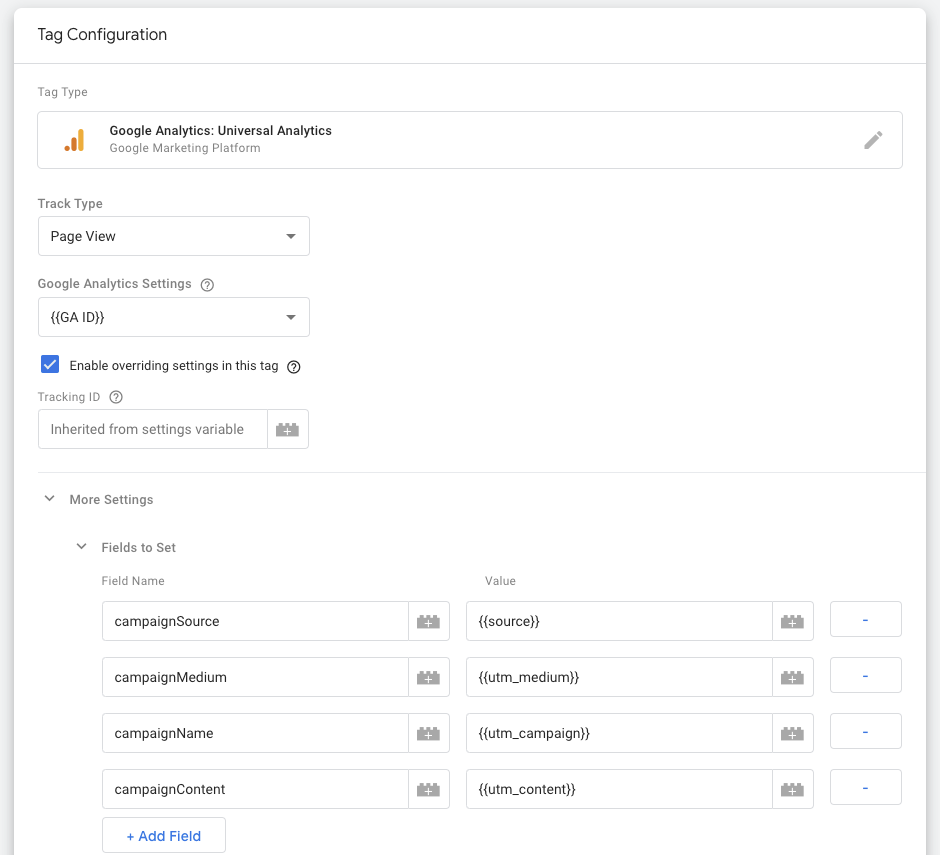
Task: Click the Tag Type label
Action: tap(62, 92)
